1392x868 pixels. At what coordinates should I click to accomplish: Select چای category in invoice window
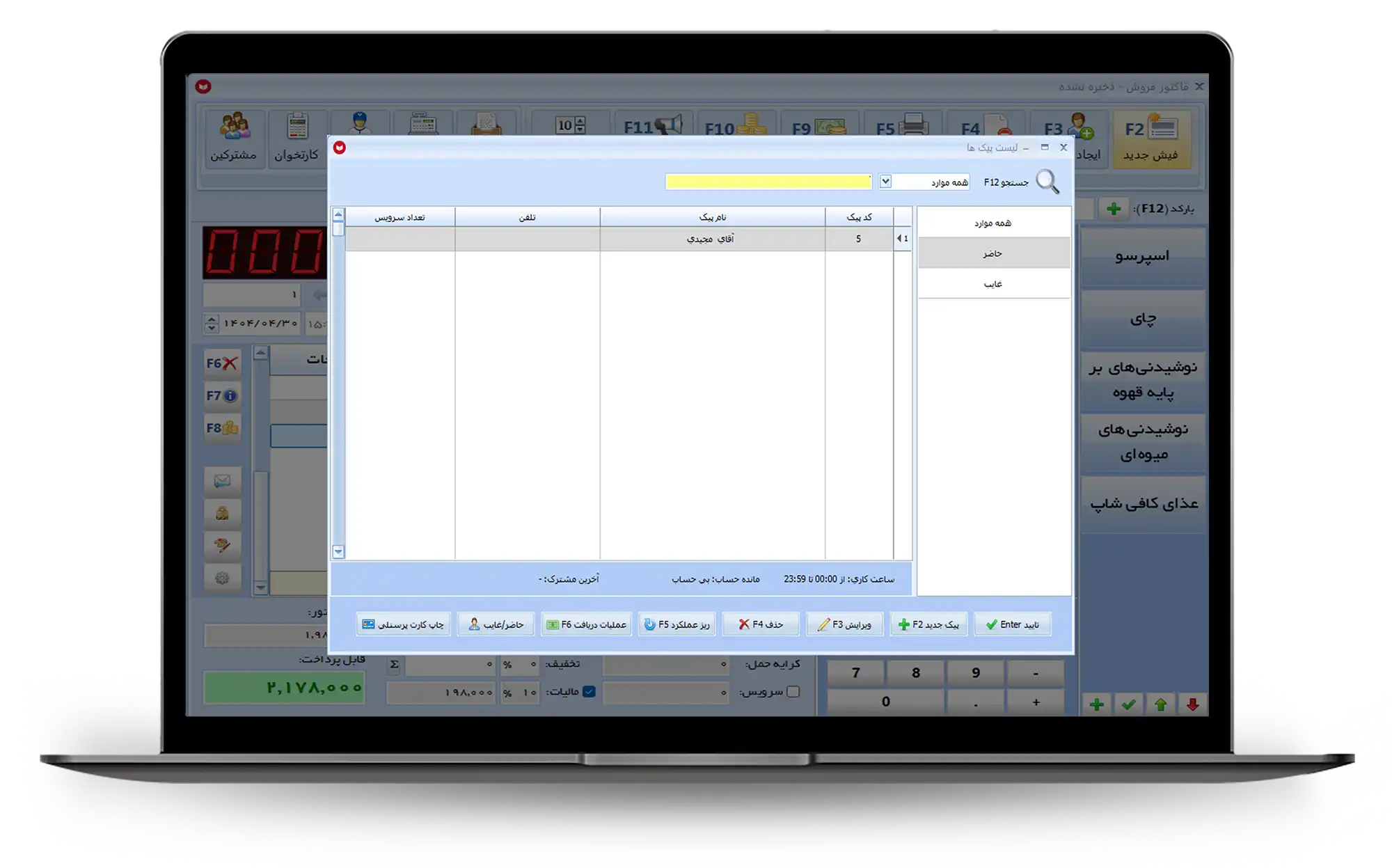coord(1143,319)
